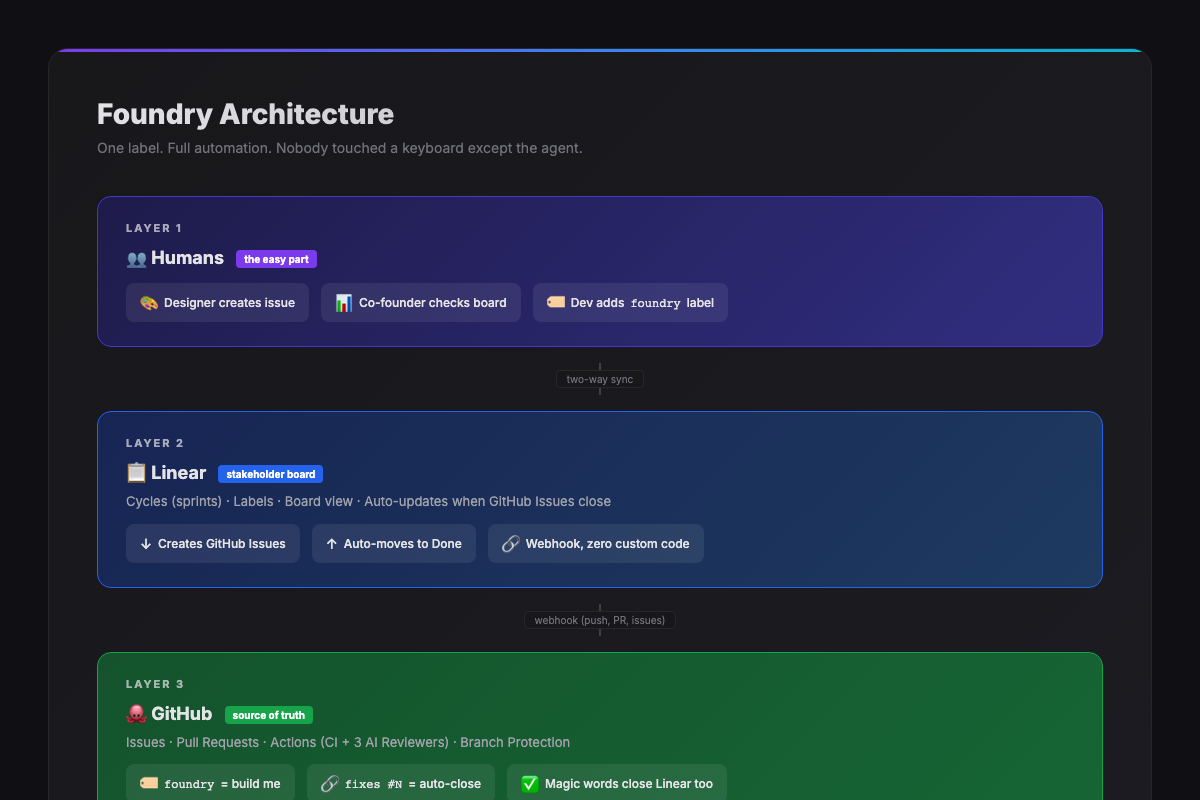Click the Linear layer title text
The height and width of the screenshot is (800, 1200).
pos(178,473)
